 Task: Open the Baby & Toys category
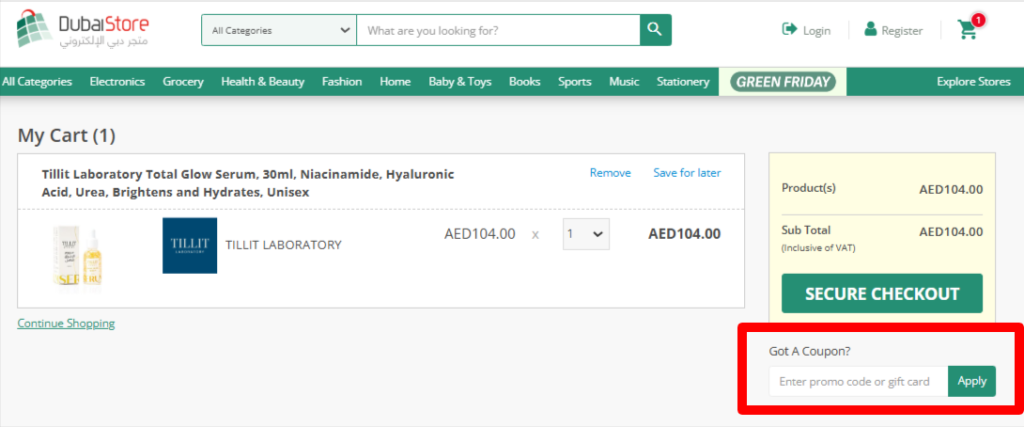coord(459,82)
